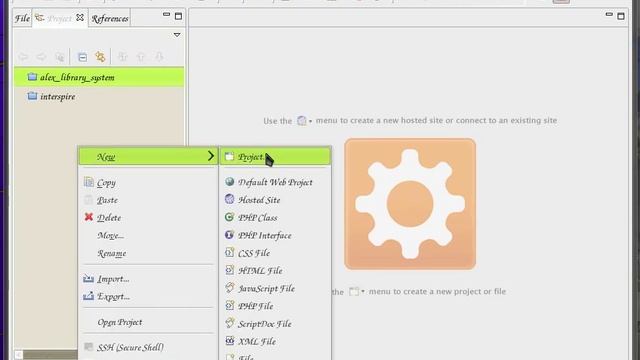Click the Default Web Project globe icon
This screenshot has width=640, height=360.
229,181
